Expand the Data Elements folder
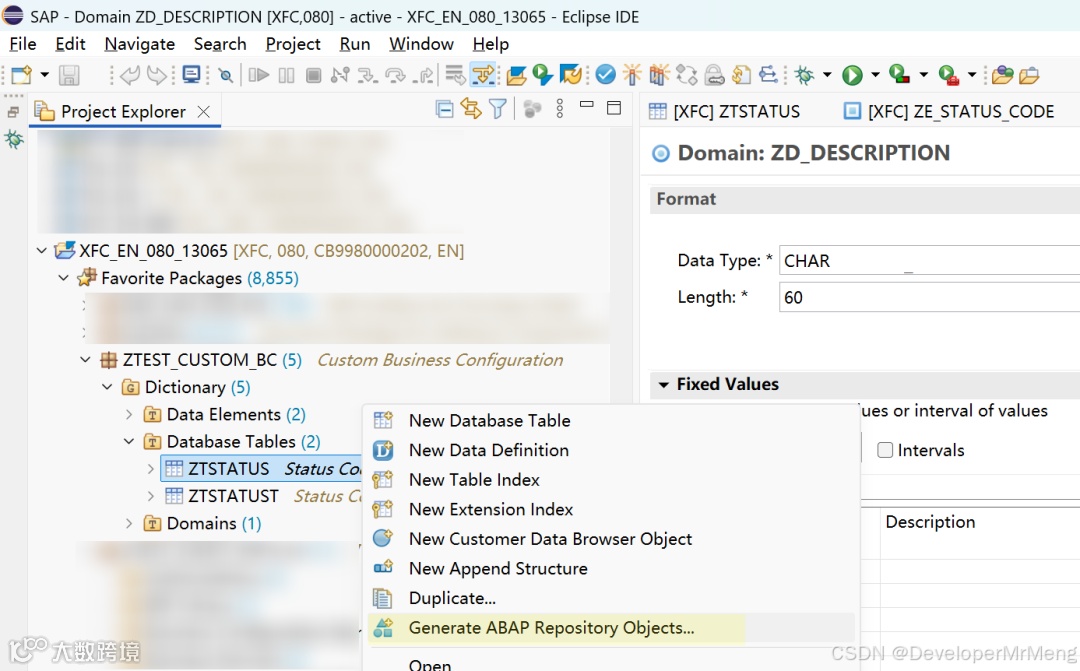The image size is (1080, 671). pos(129,414)
